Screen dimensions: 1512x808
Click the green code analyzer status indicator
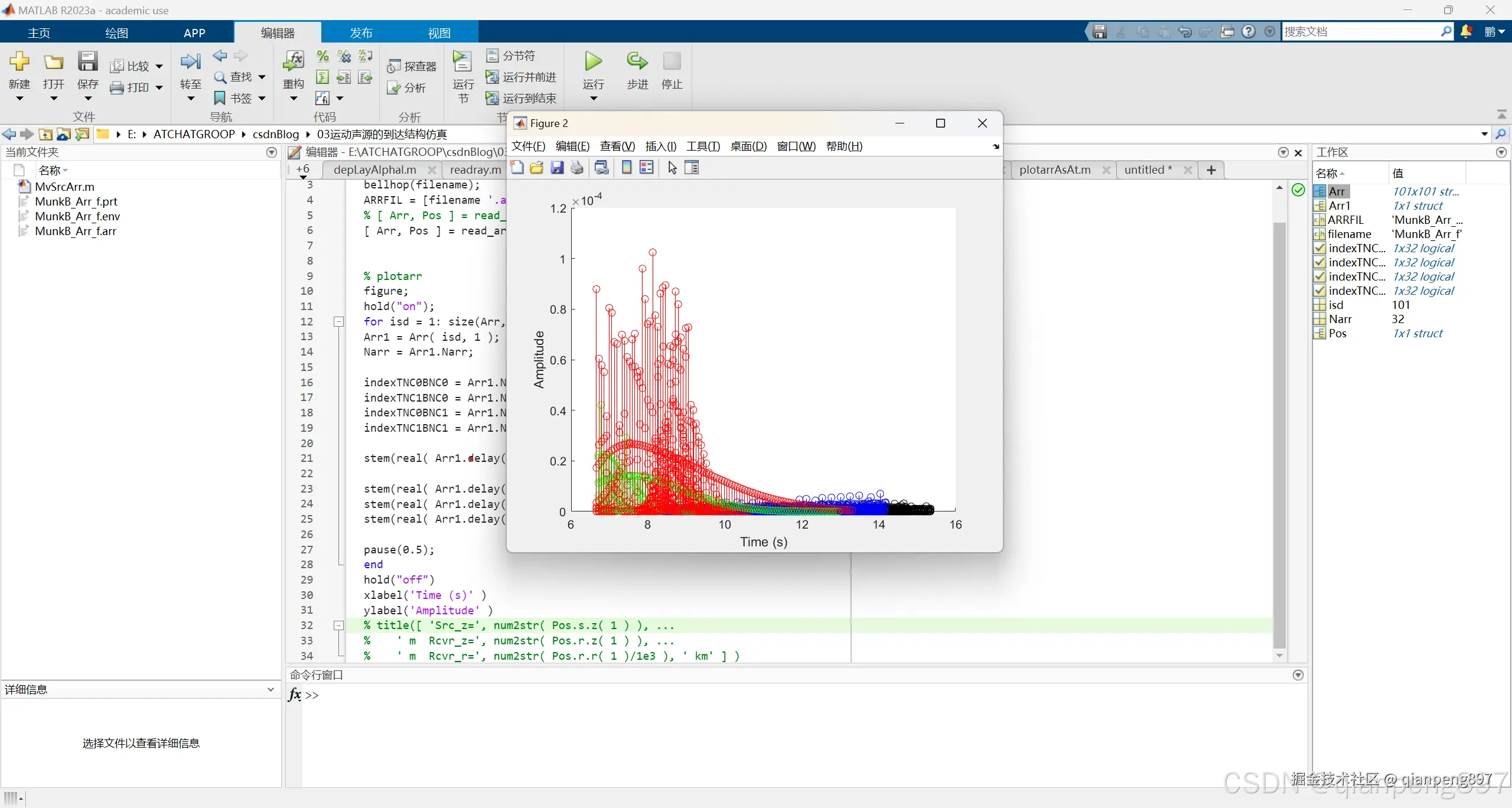[1298, 190]
